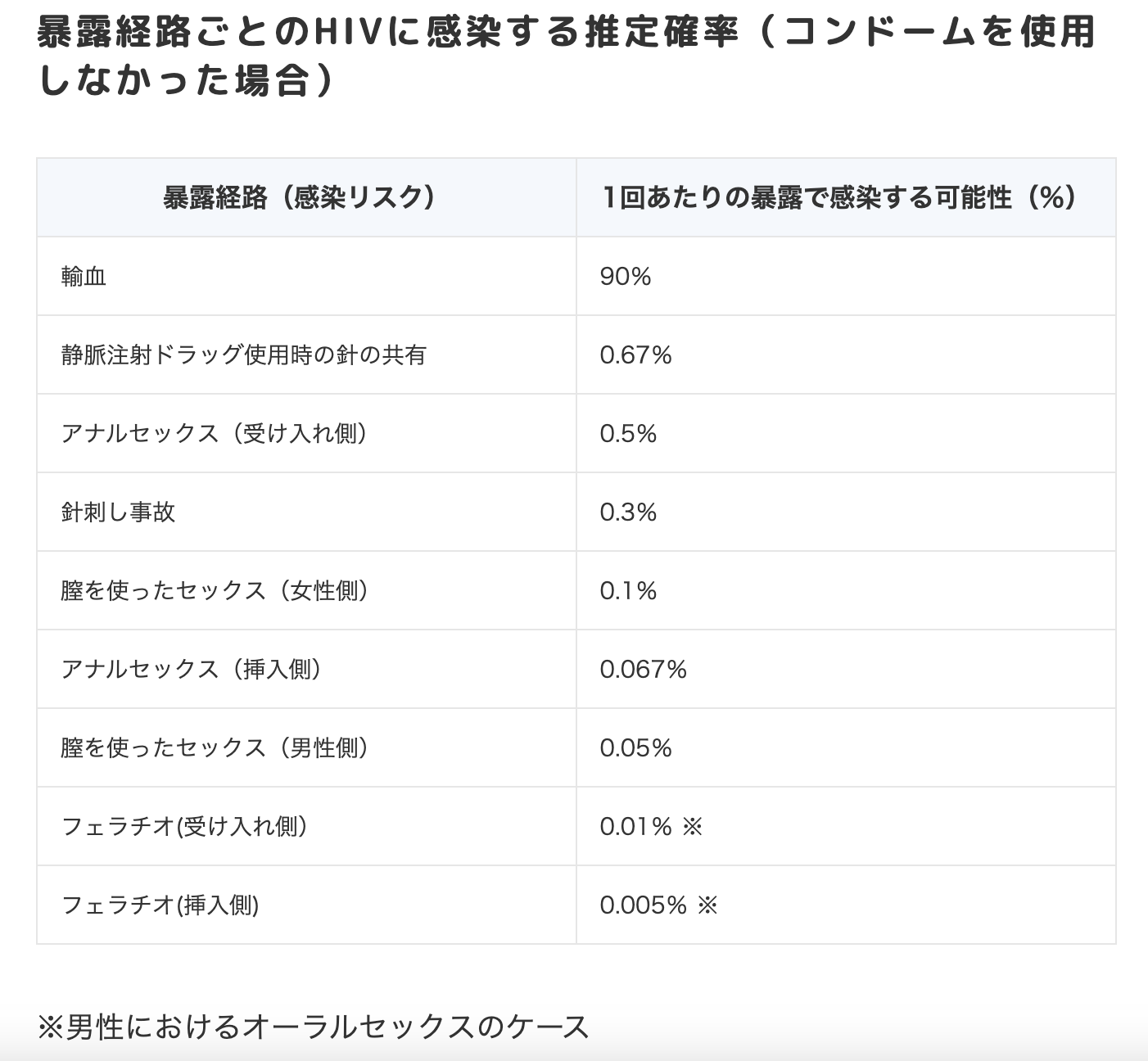
Task: Click the 0.1% probability value
Action: pyautogui.click(x=628, y=591)
